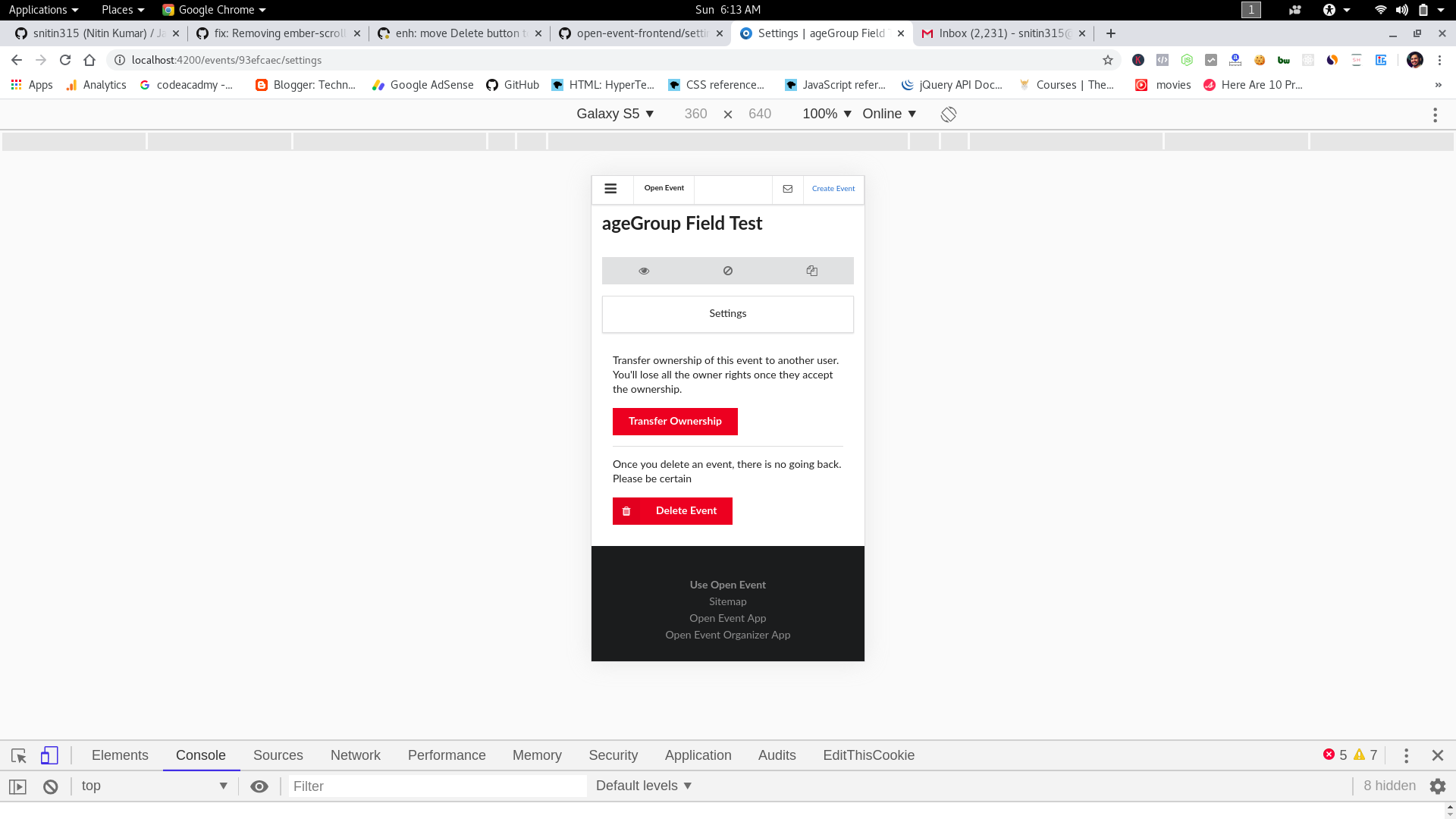Open console settings gear
Screen dimensions: 1456x819
coord(1437,786)
